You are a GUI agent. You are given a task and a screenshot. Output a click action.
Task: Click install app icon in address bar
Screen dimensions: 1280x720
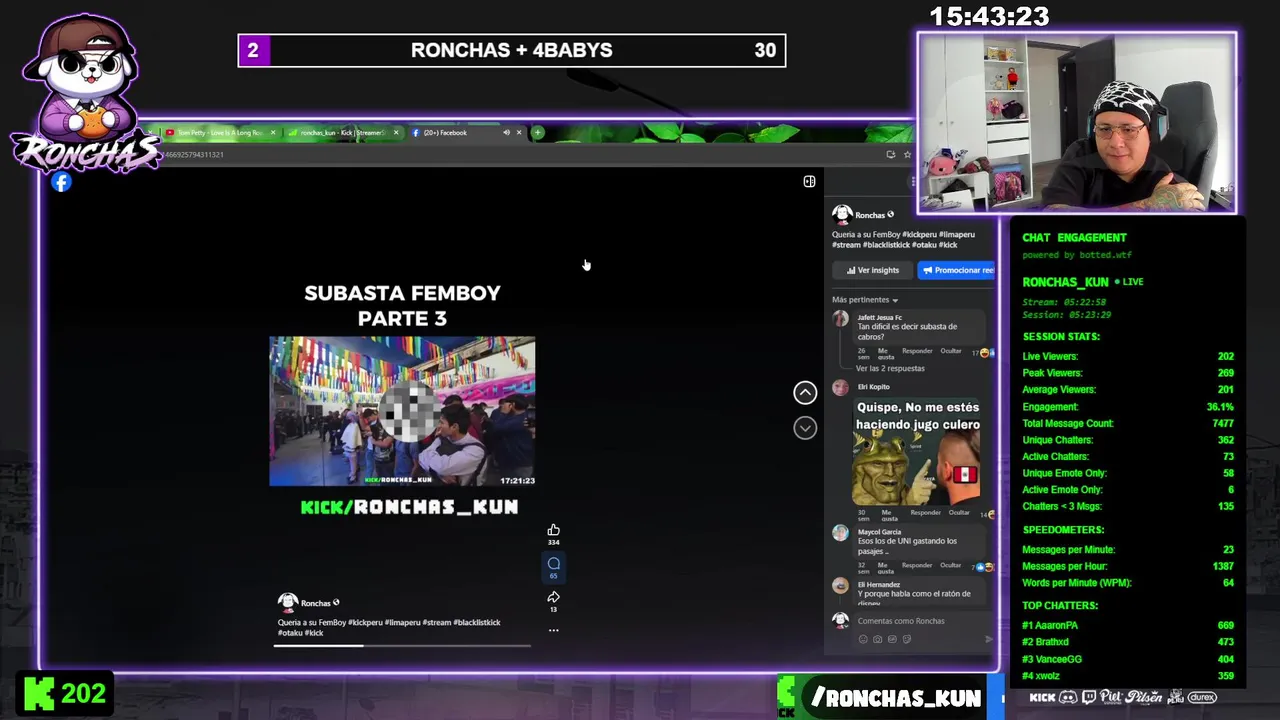890,154
